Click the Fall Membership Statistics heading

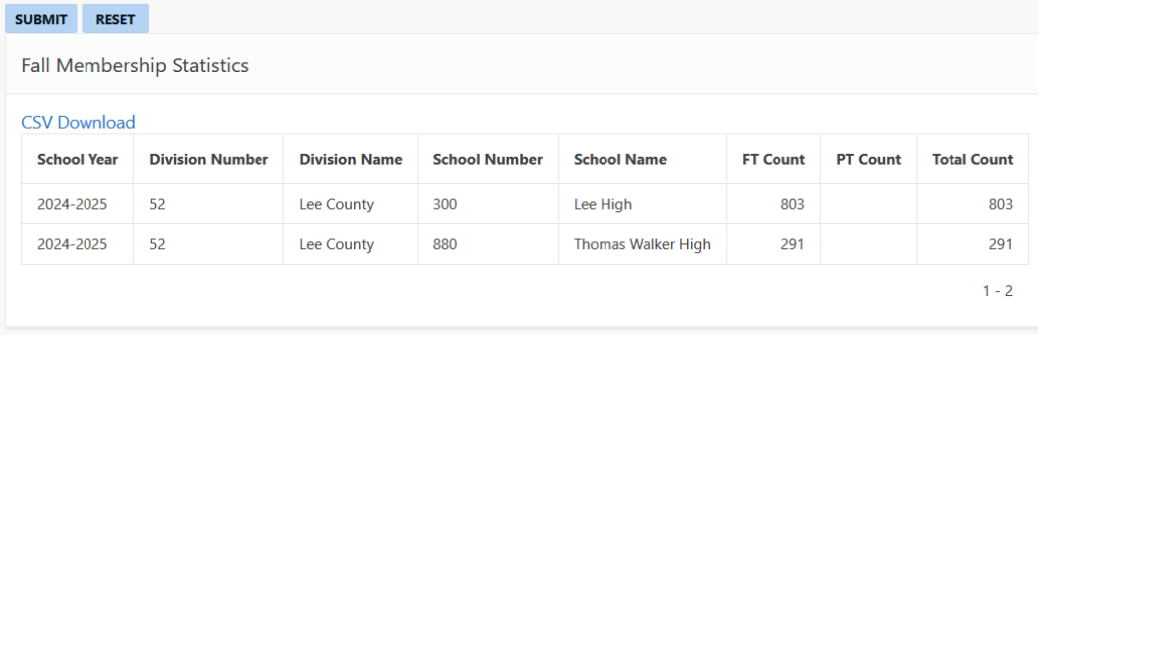click(x=135, y=65)
